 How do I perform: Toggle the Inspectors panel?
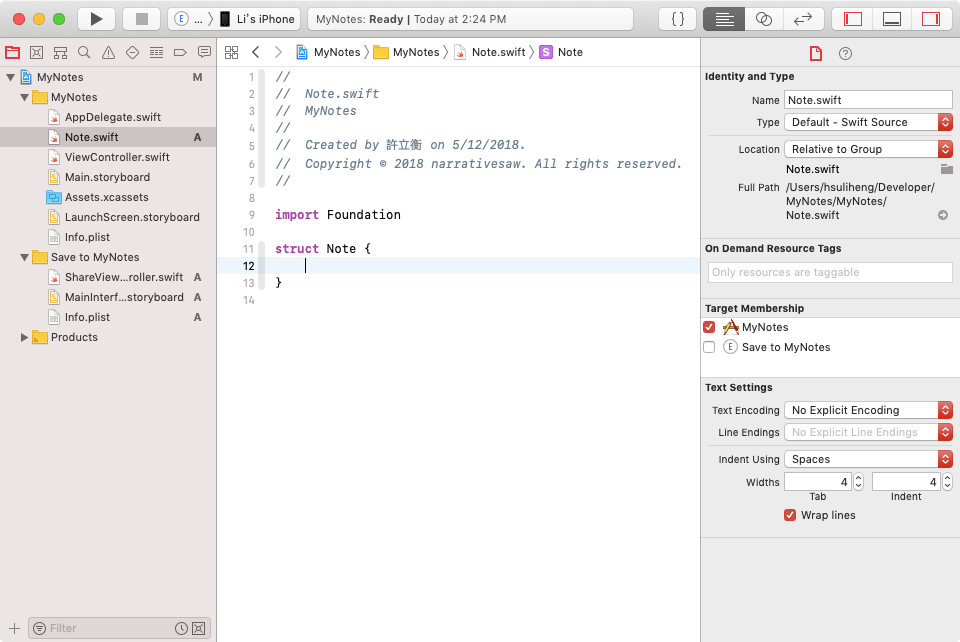coord(931,19)
